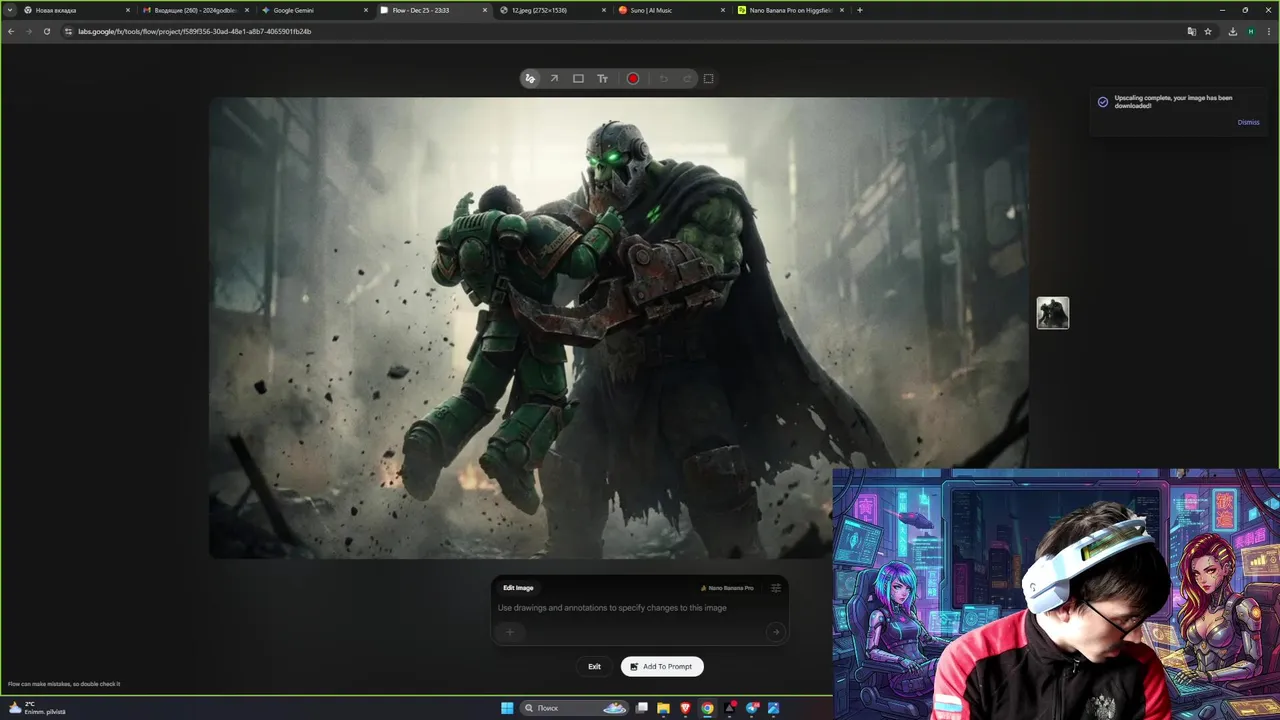Viewport: 1280px width, 720px height.
Task: Select the freehand draw tool
Action: [x=530, y=79]
